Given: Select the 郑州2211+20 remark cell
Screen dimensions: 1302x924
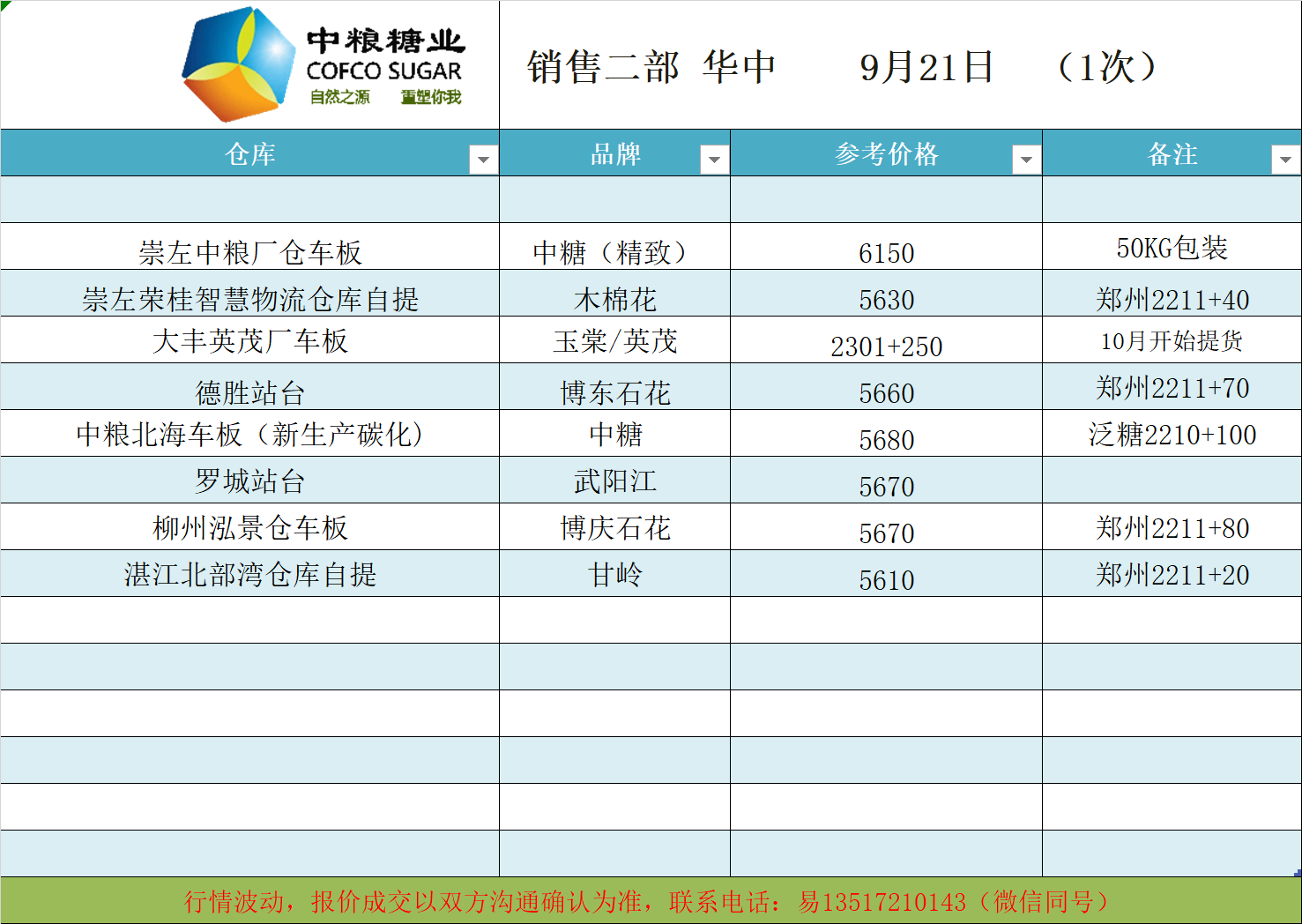Looking at the screenshot, I should pyautogui.click(x=1172, y=575).
